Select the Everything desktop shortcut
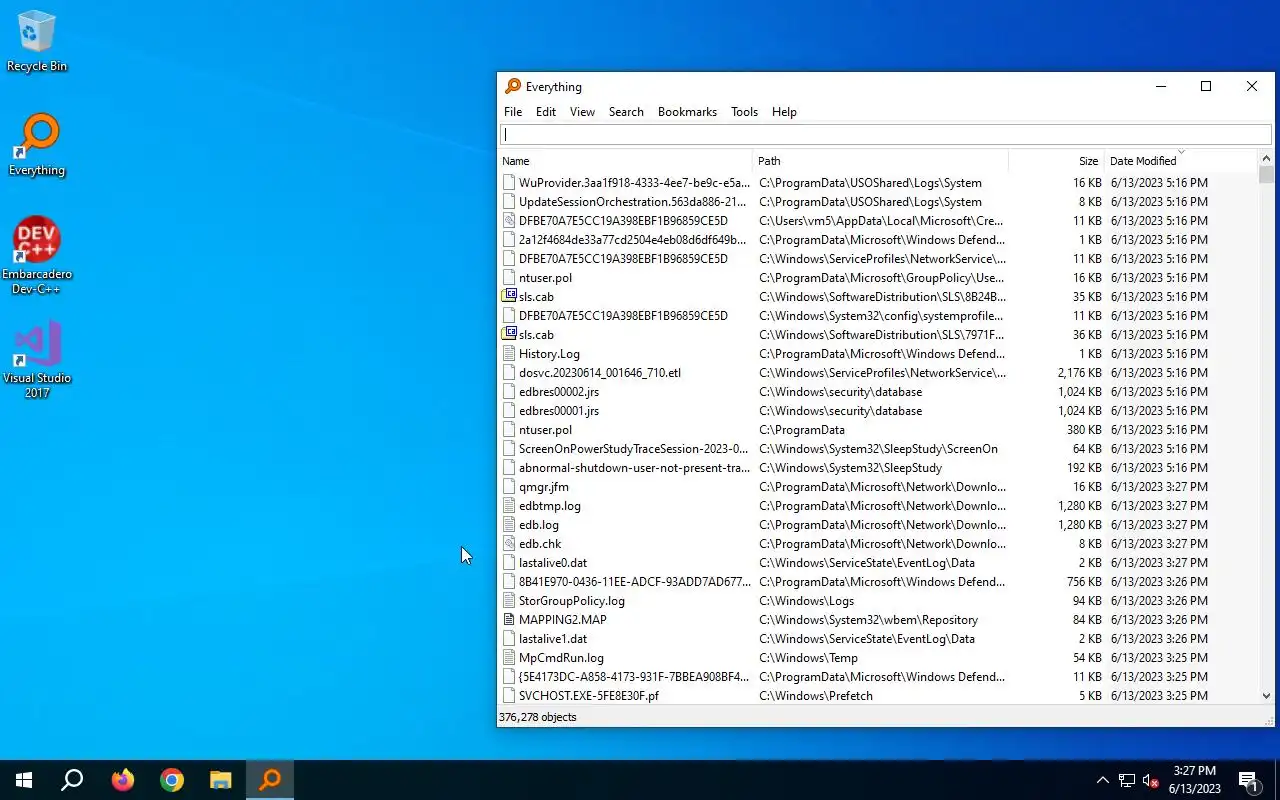This screenshot has width=1280, height=800. coord(37,146)
